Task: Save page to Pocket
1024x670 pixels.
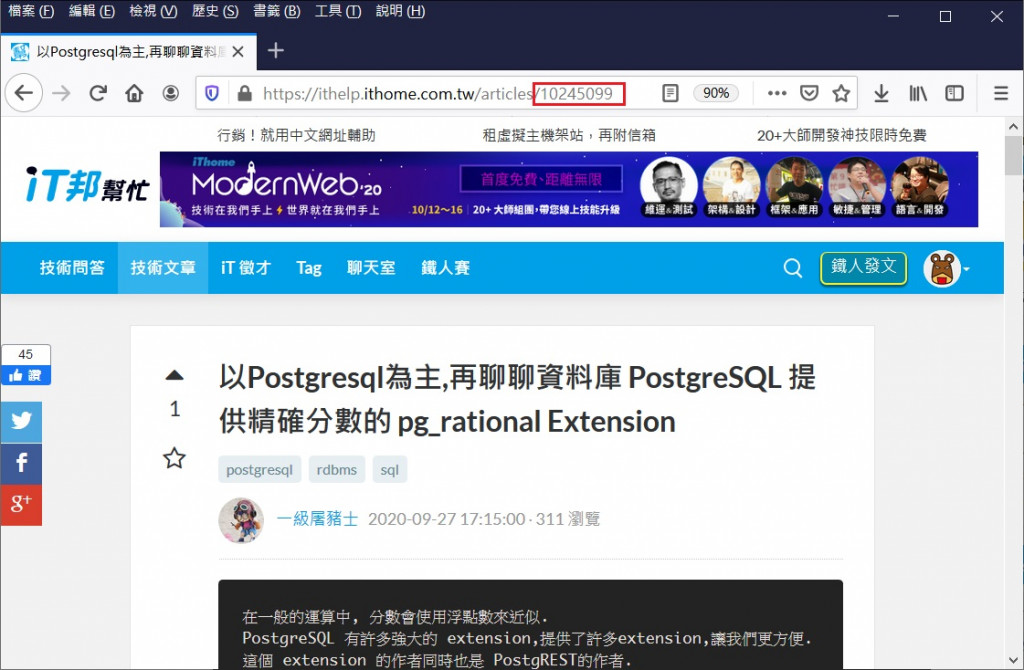Action: pyautogui.click(x=809, y=93)
